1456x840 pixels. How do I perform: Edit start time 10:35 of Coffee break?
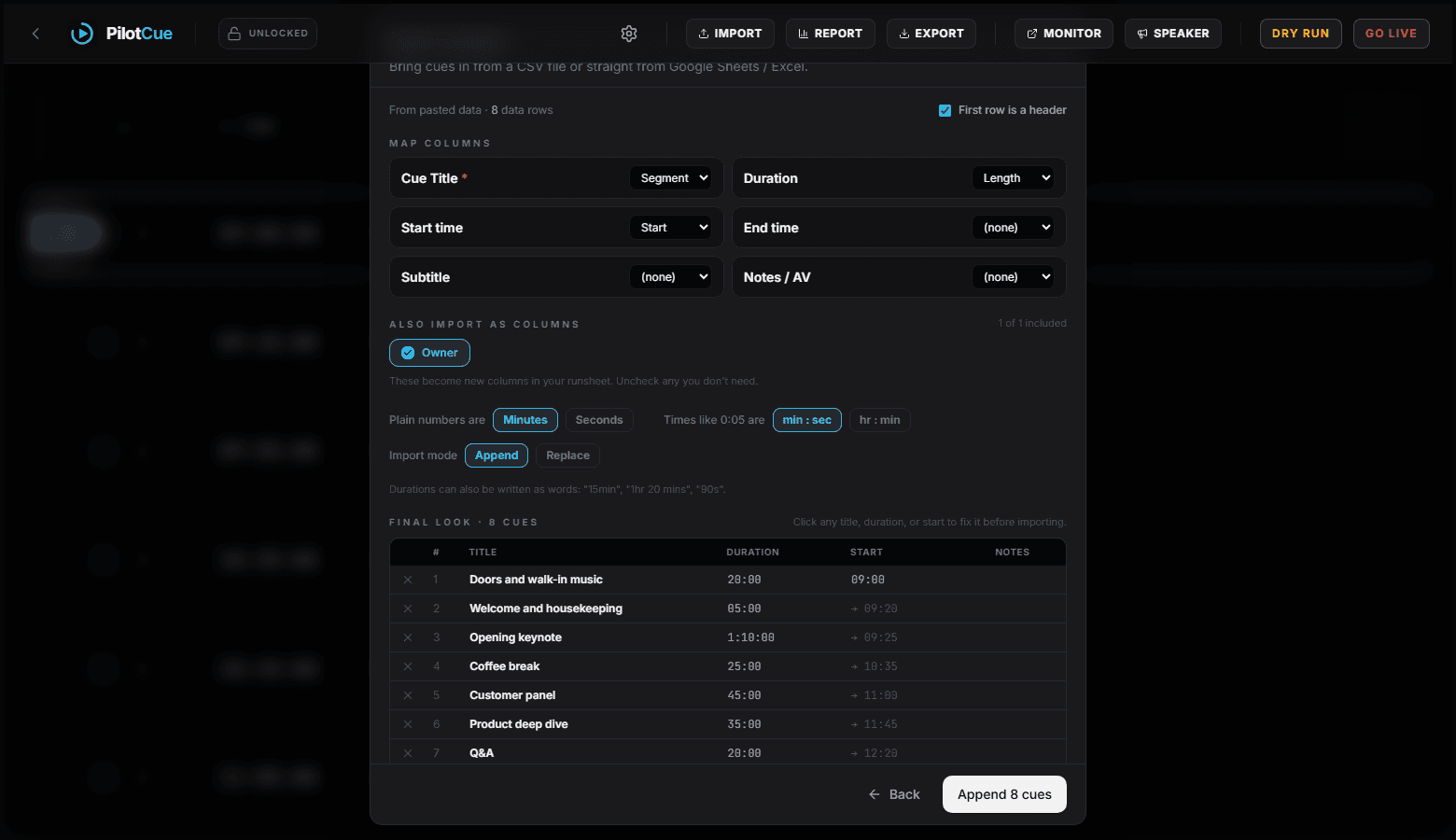(x=875, y=666)
